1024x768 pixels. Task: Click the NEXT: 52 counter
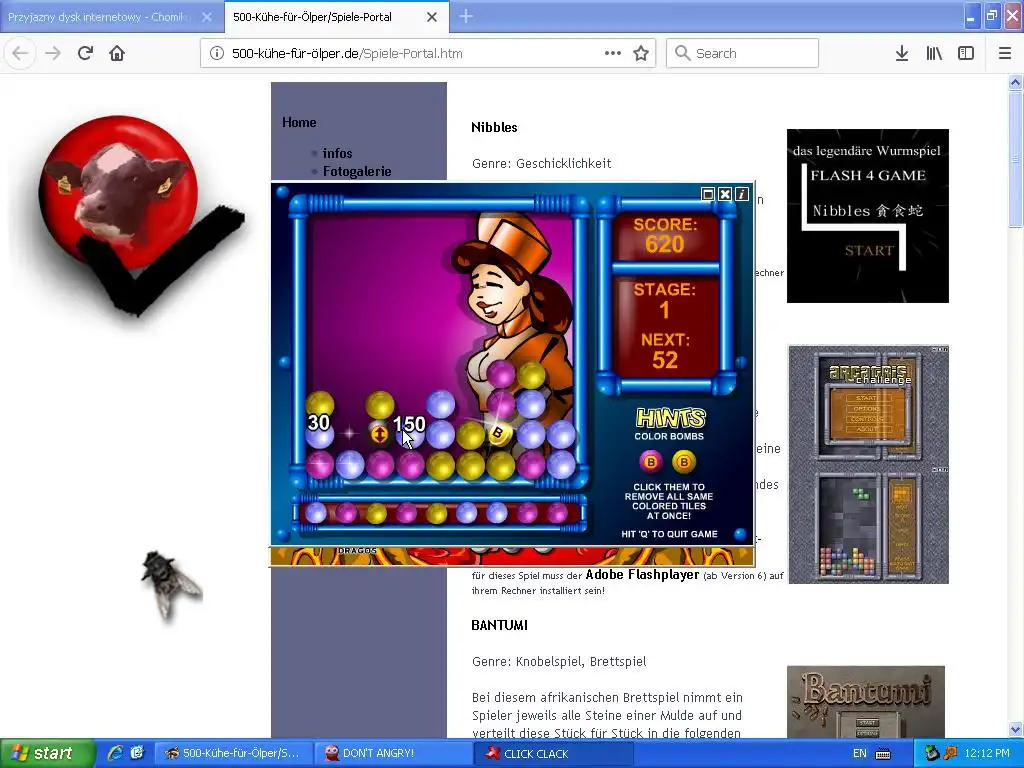[665, 351]
